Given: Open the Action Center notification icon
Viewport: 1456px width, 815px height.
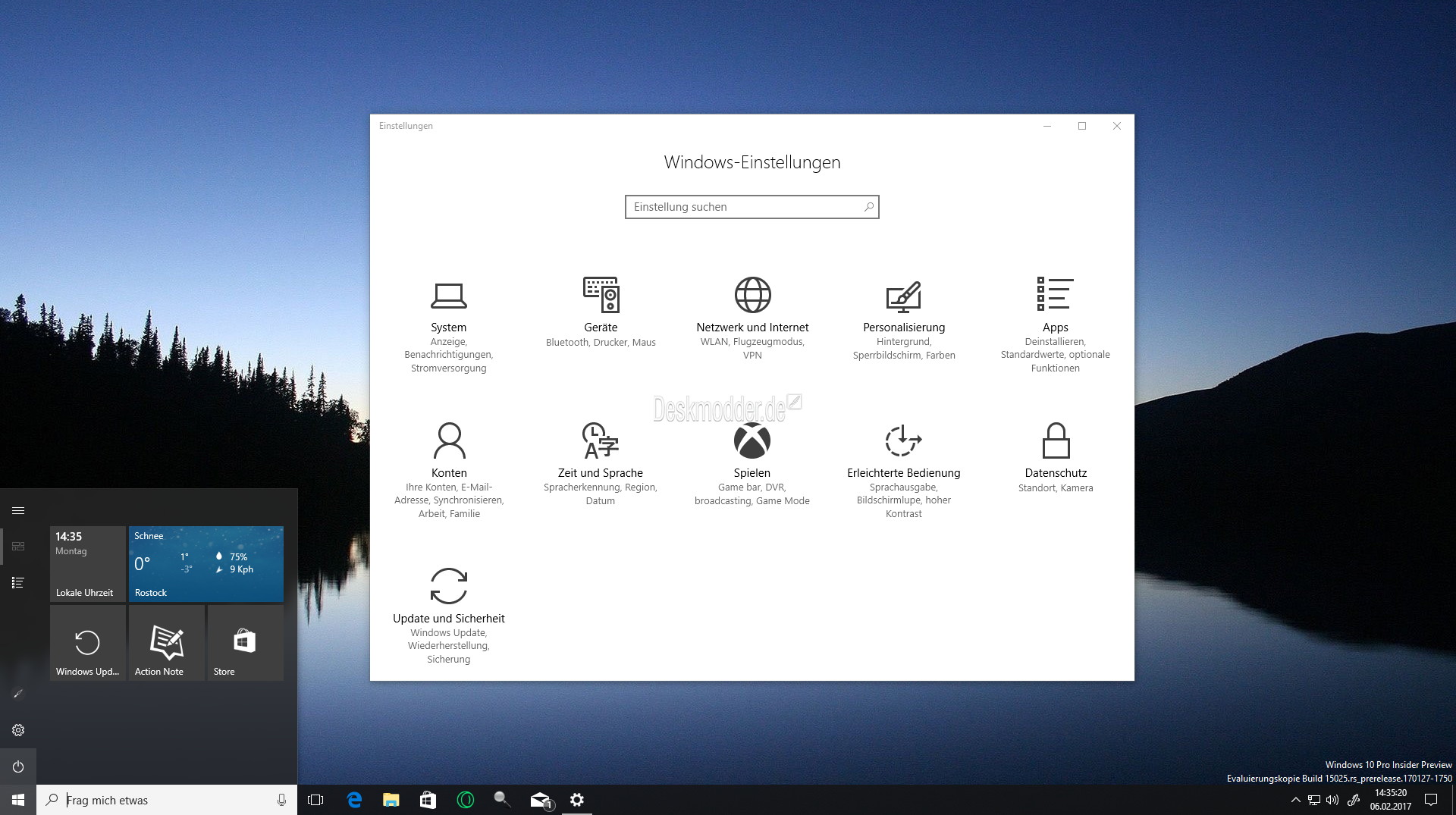Looking at the screenshot, I should [1431, 800].
